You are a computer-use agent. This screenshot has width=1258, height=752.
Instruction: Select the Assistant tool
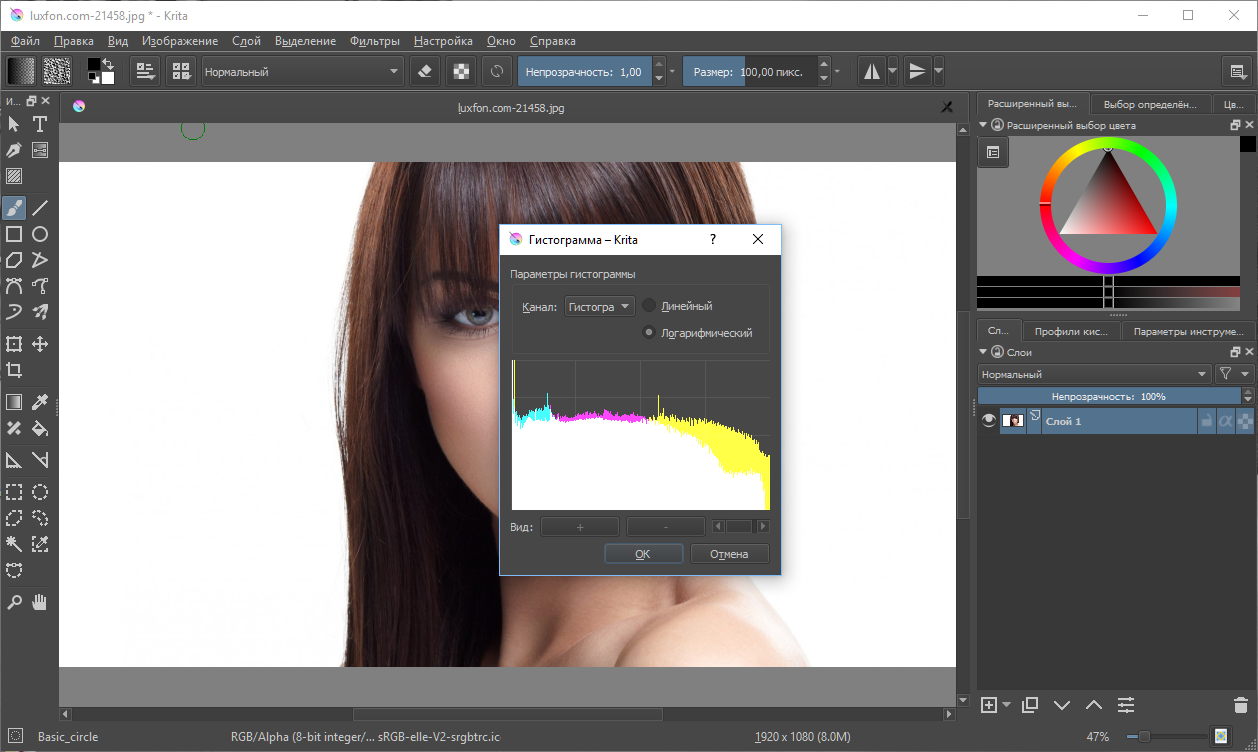pos(14,460)
